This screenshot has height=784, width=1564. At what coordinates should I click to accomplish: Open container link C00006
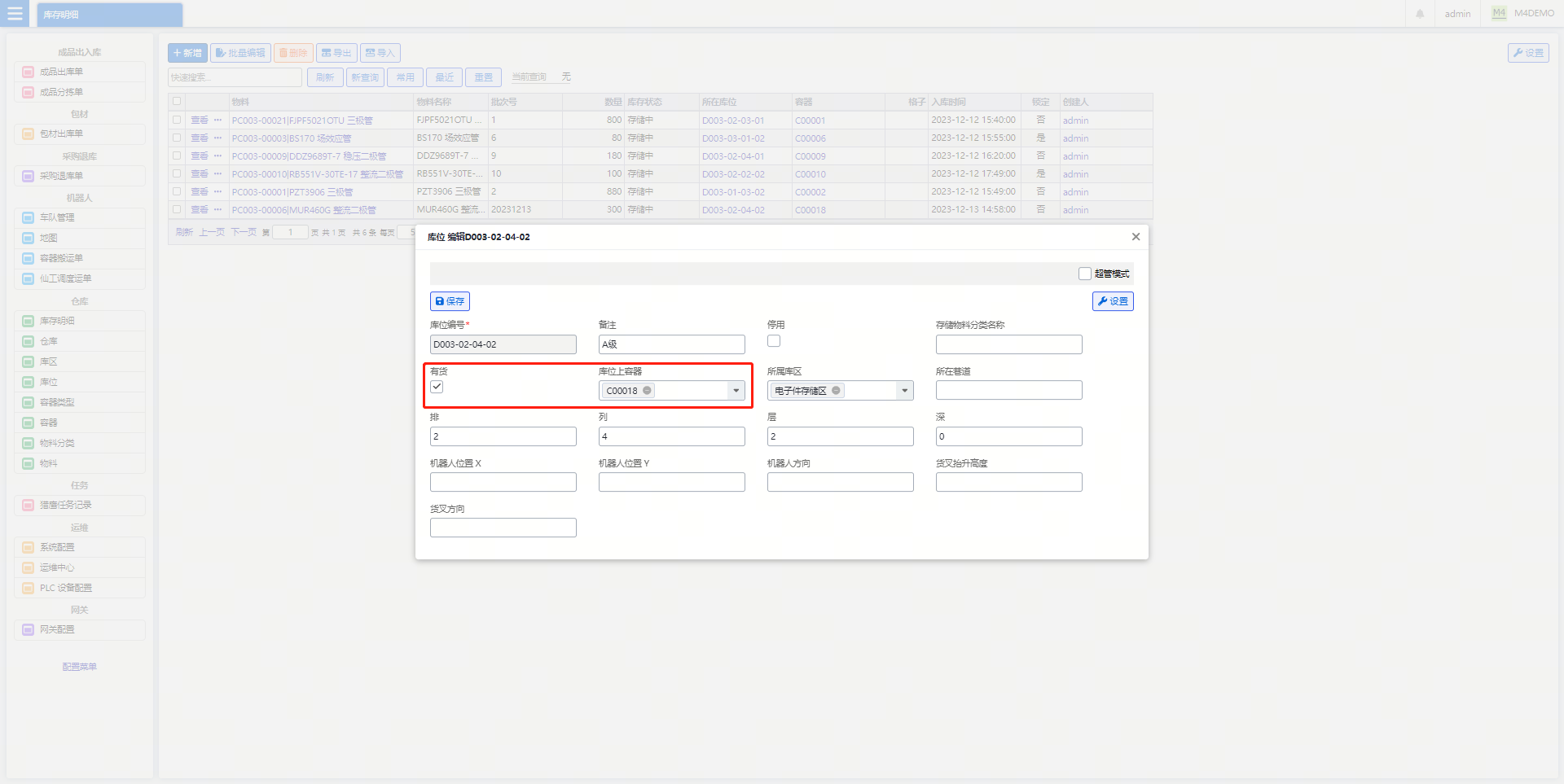[x=811, y=138]
